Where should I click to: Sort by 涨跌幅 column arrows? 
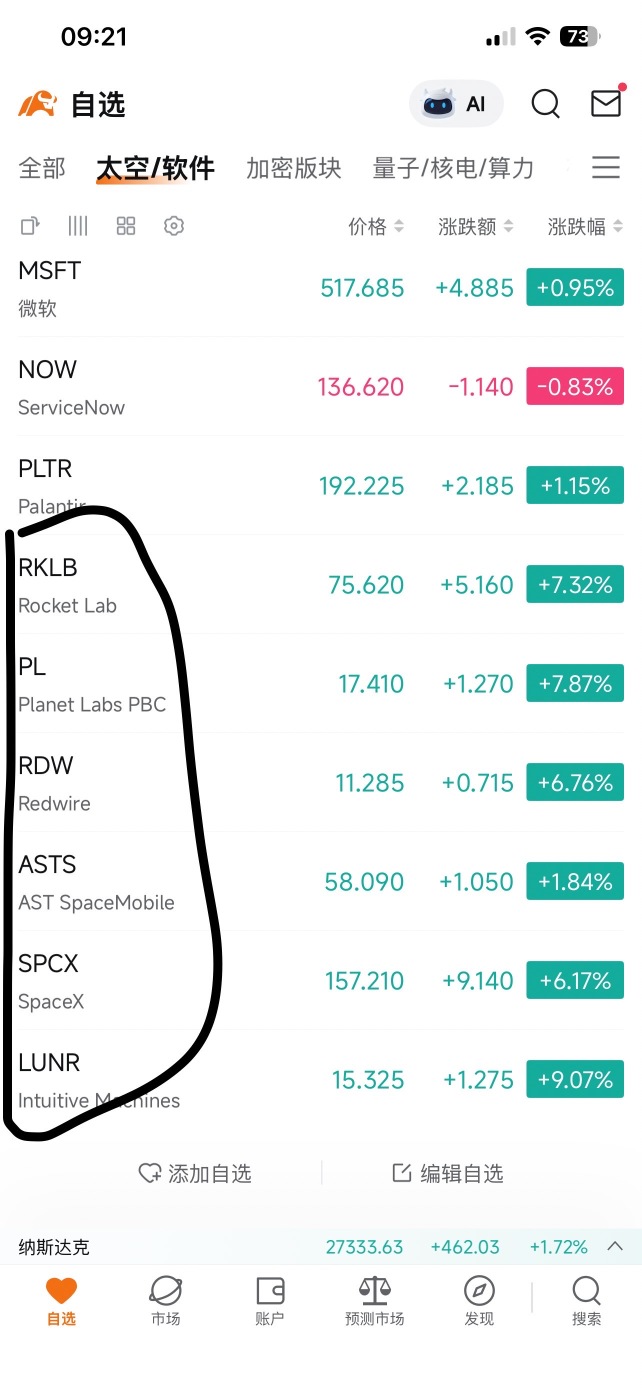[x=586, y=227]
